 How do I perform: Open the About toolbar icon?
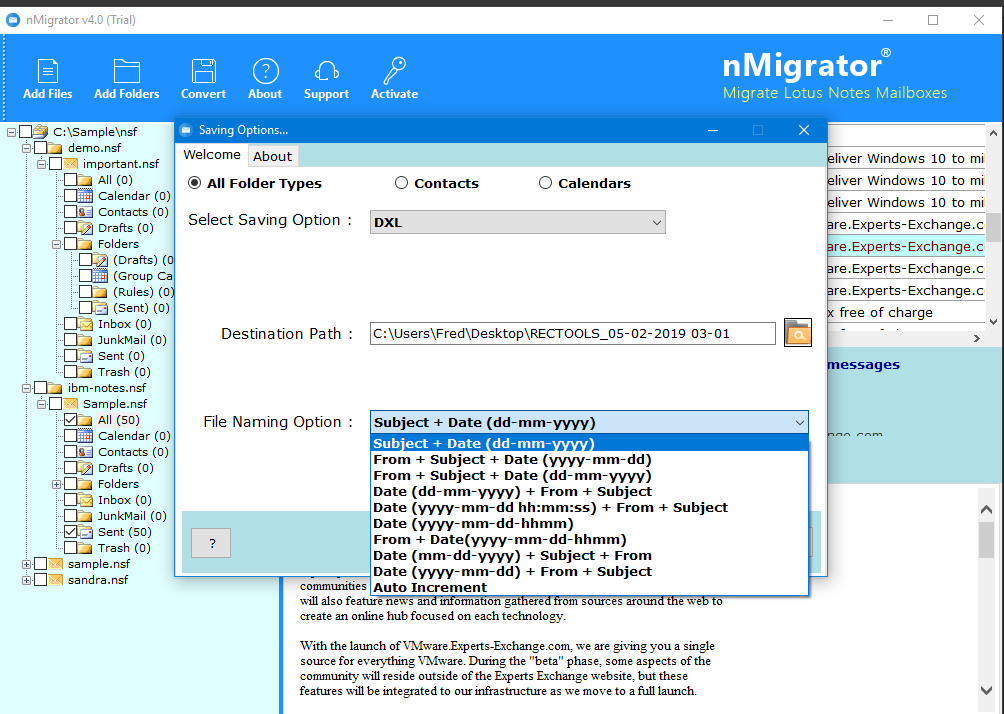click(x=265, y=71)
